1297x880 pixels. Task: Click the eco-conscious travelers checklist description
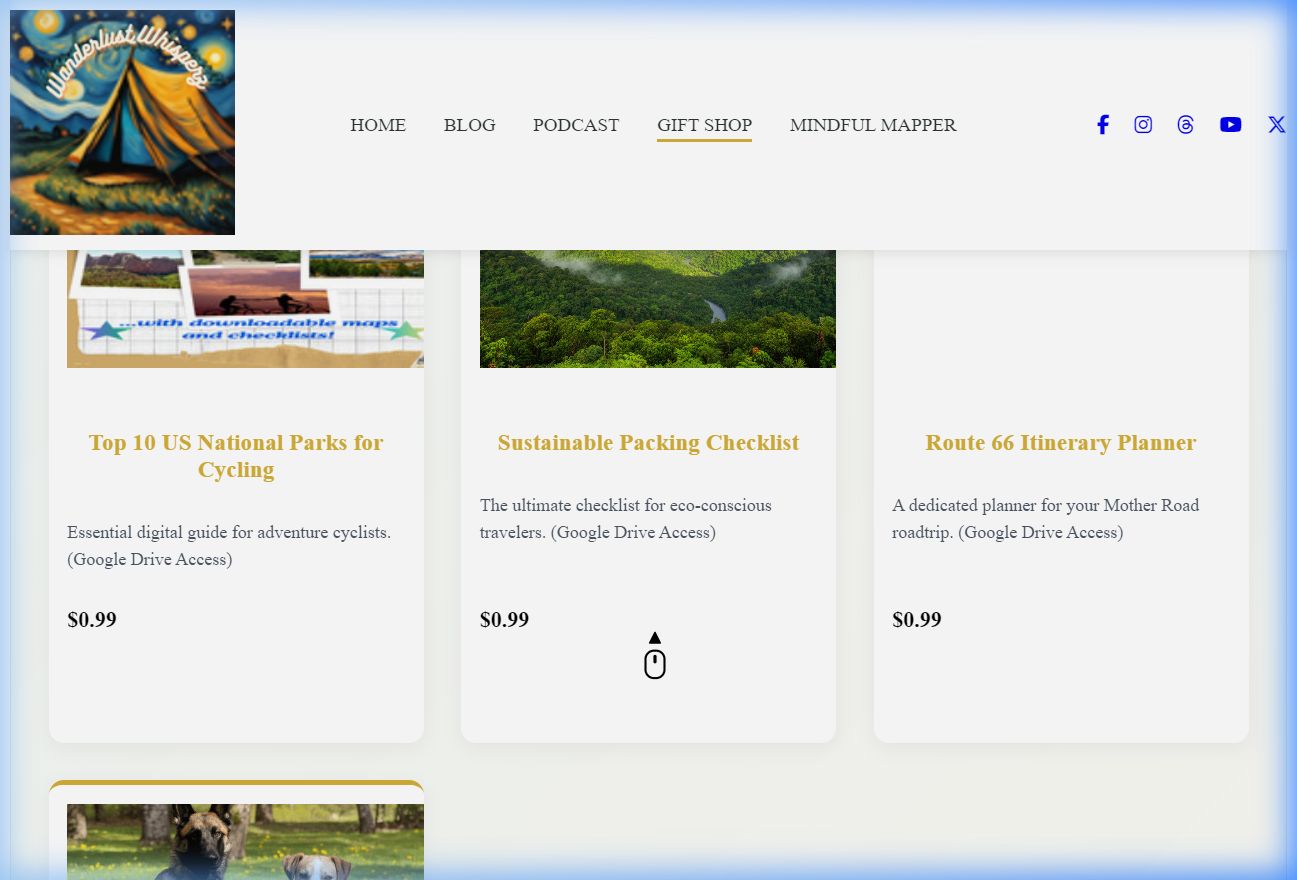(626, 519)
